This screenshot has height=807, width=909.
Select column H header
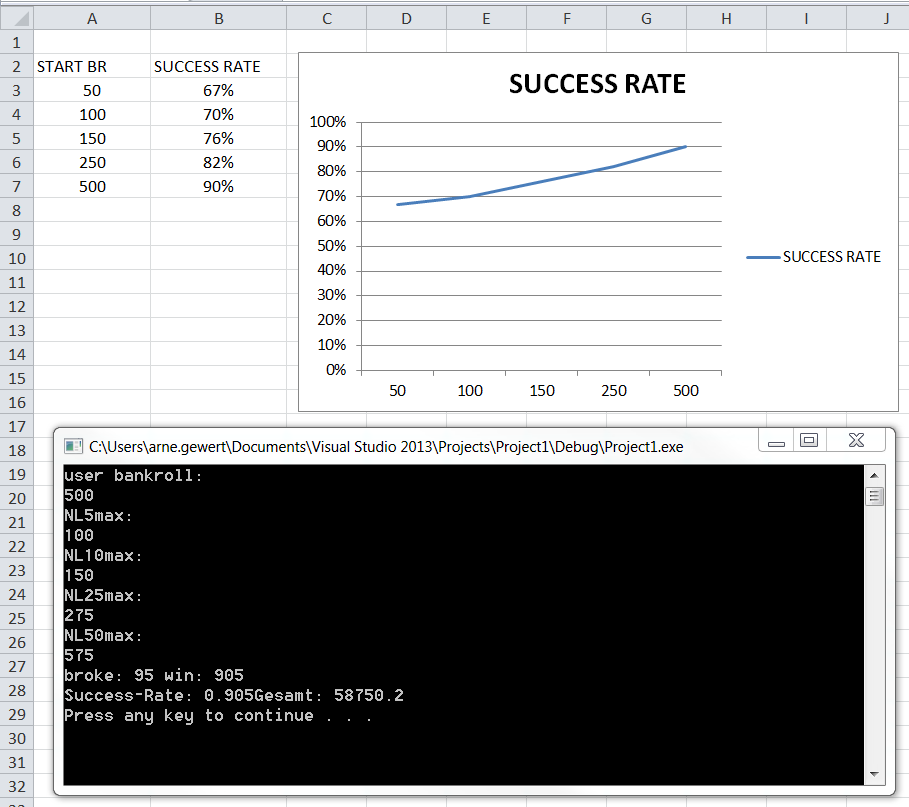pyautogui.click(x=726, y=19)
